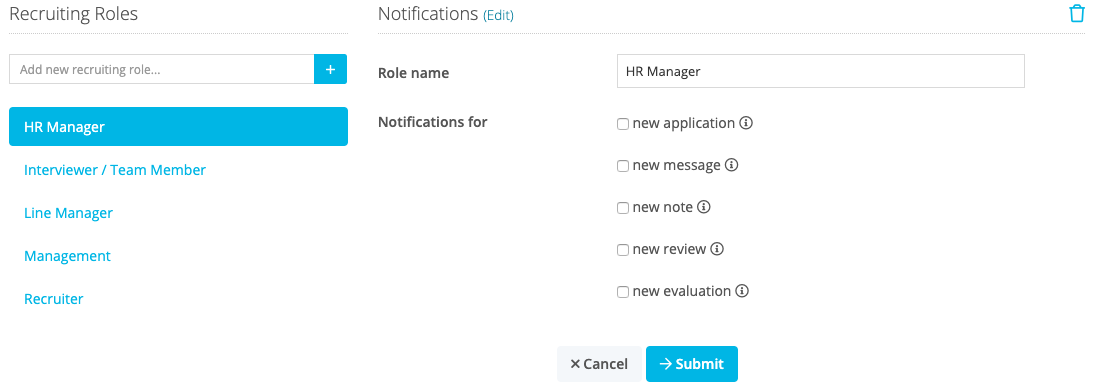Click info icon beside new evaluation
This screenshot has height=390, width=1094.
coord(742,291)
